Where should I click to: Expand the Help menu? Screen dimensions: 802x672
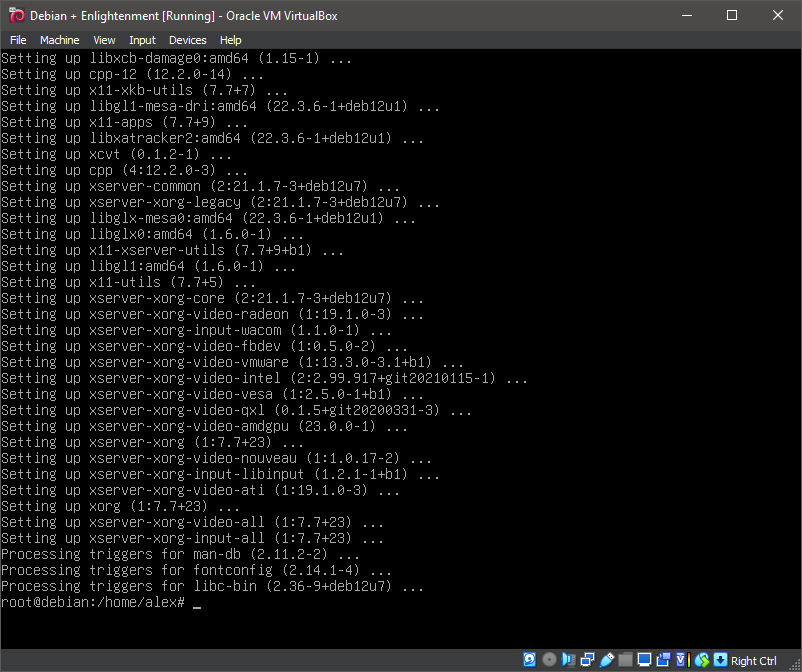click(x=230, y=40)
